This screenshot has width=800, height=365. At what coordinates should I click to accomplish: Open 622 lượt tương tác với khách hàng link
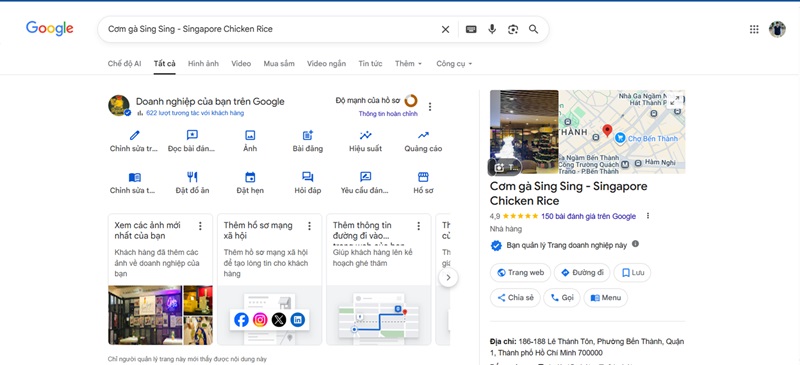195,113
